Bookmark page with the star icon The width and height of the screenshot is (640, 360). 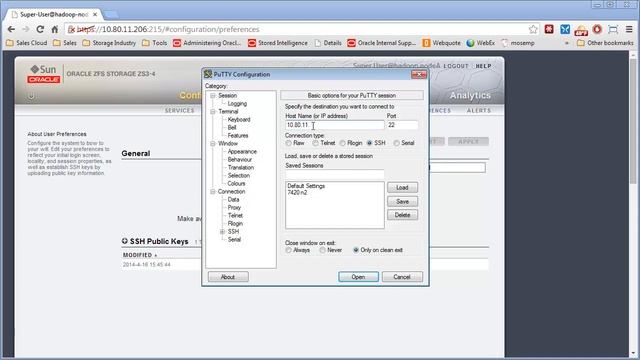(x=533, y=29)
